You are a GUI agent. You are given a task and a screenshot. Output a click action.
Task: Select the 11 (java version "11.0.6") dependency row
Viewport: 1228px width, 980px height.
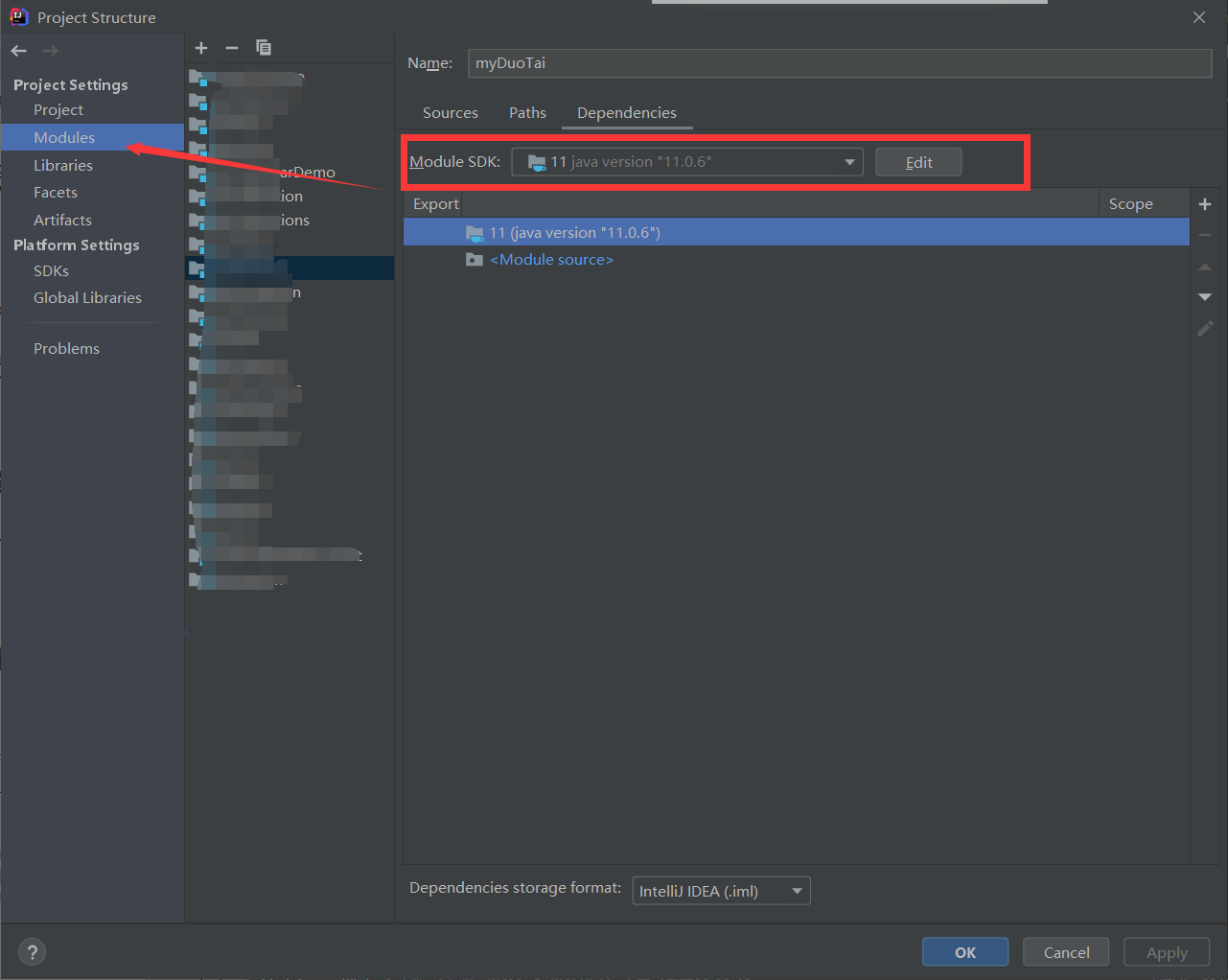pyautogui.click(x=797, y=232)
